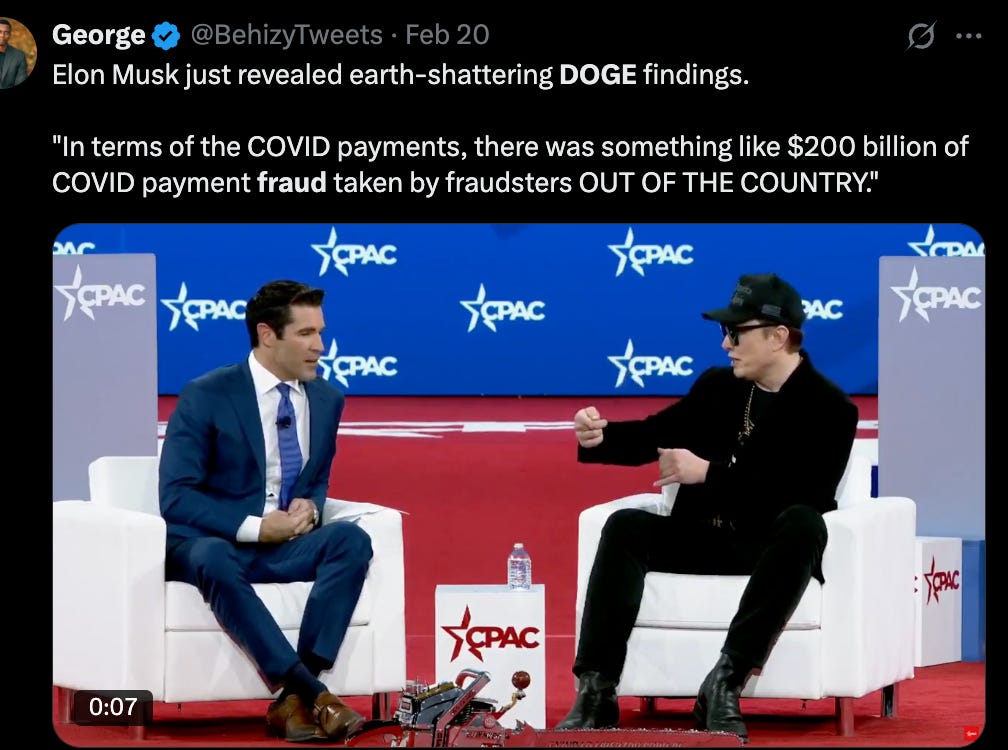Screen dimensions: 1008x750
Task: Click the display name George
Action: click(x=98, y=35)
